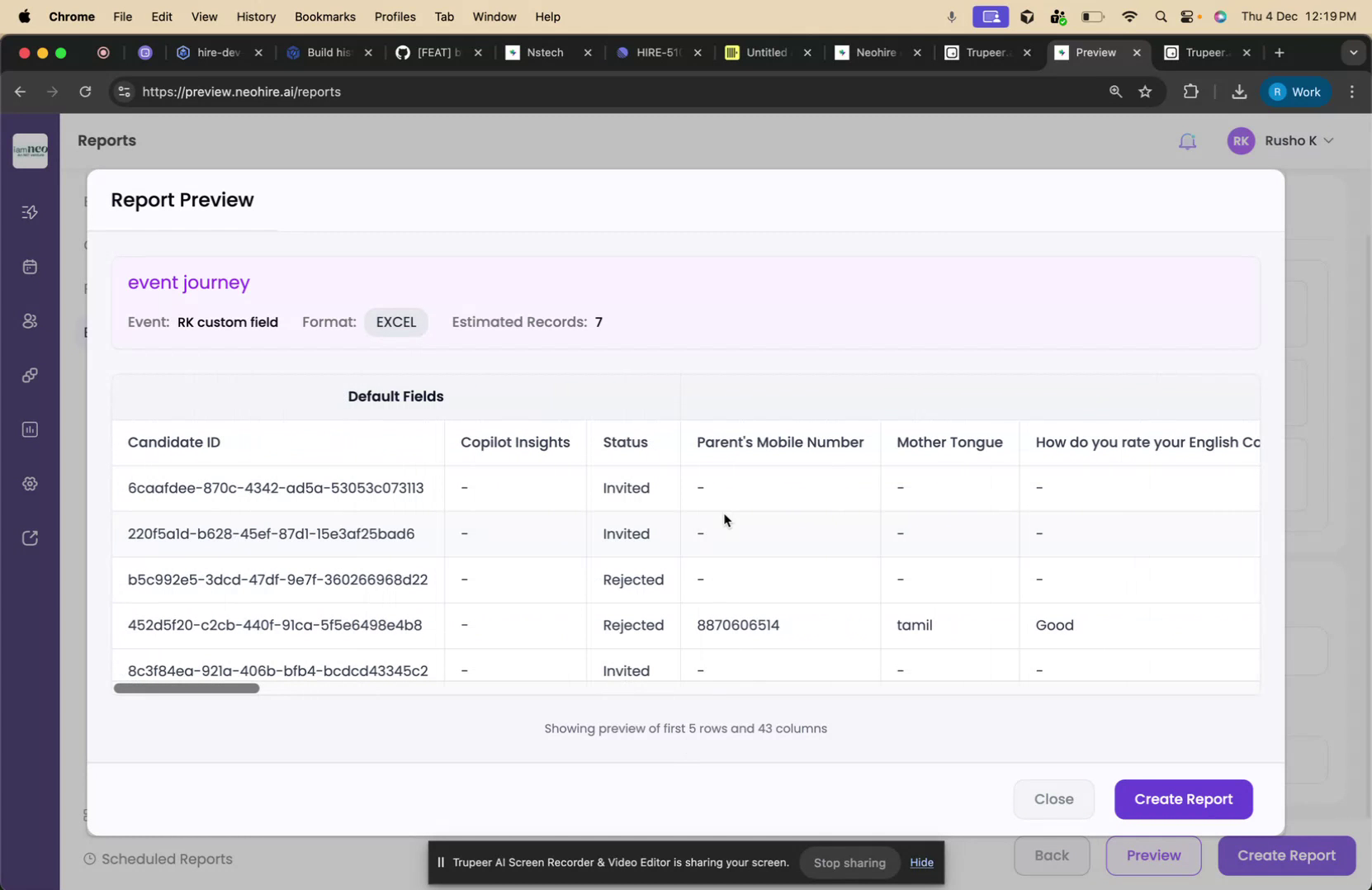
Task: Open the settings gear in the sidebar
Action: (30, 483)
